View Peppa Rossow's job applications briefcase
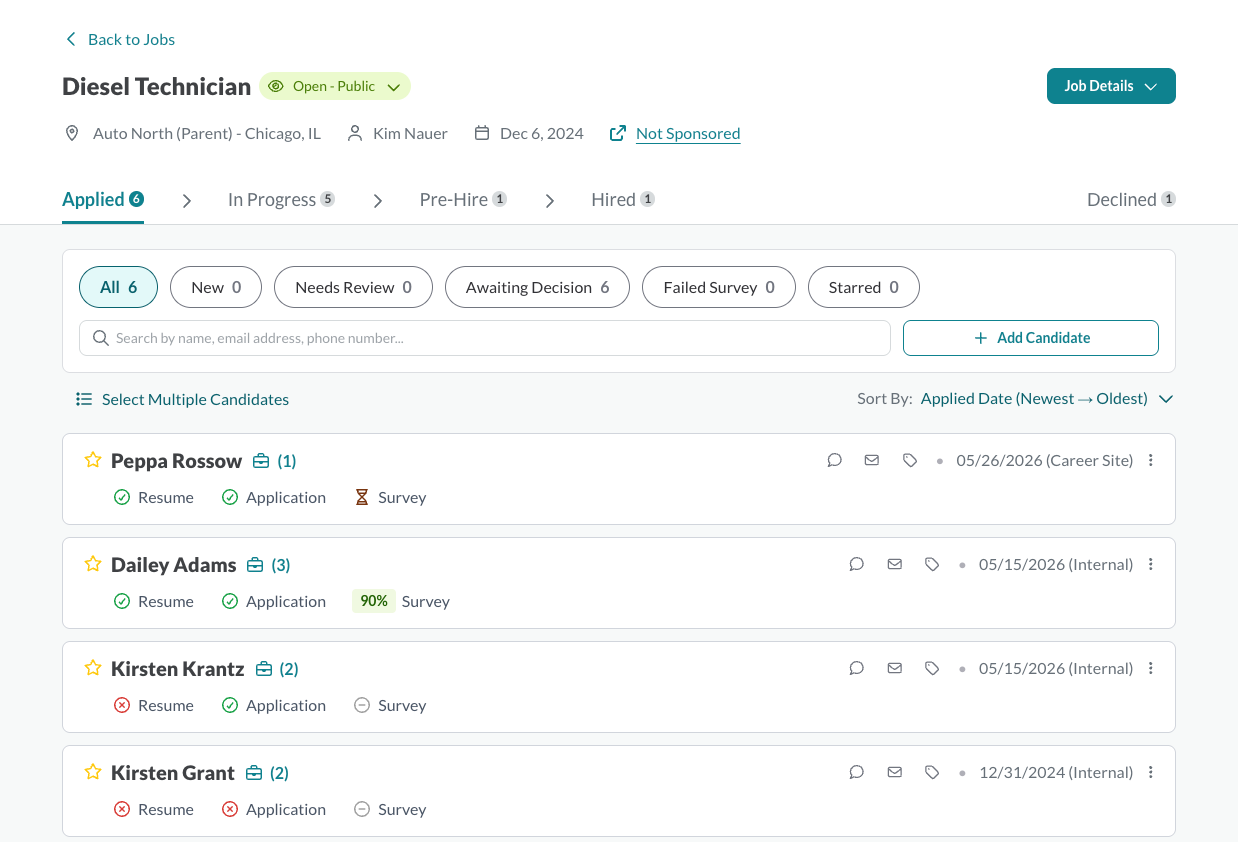The height and width of the screenshot is (842, 1238). 274,461
